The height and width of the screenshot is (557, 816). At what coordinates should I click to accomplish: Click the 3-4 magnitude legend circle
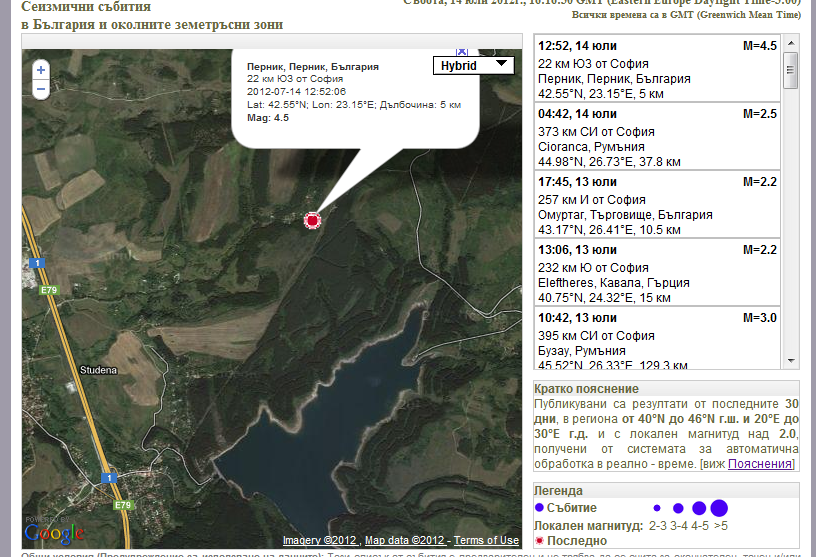coord(678,508)
